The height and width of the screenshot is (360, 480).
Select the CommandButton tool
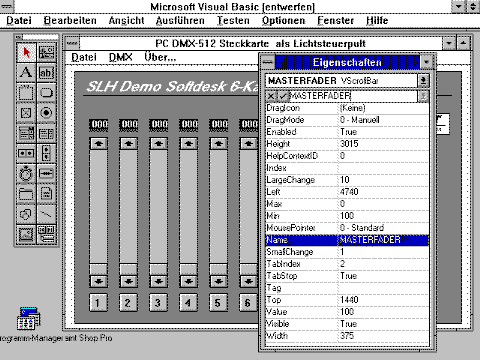(x=46, y=92)
